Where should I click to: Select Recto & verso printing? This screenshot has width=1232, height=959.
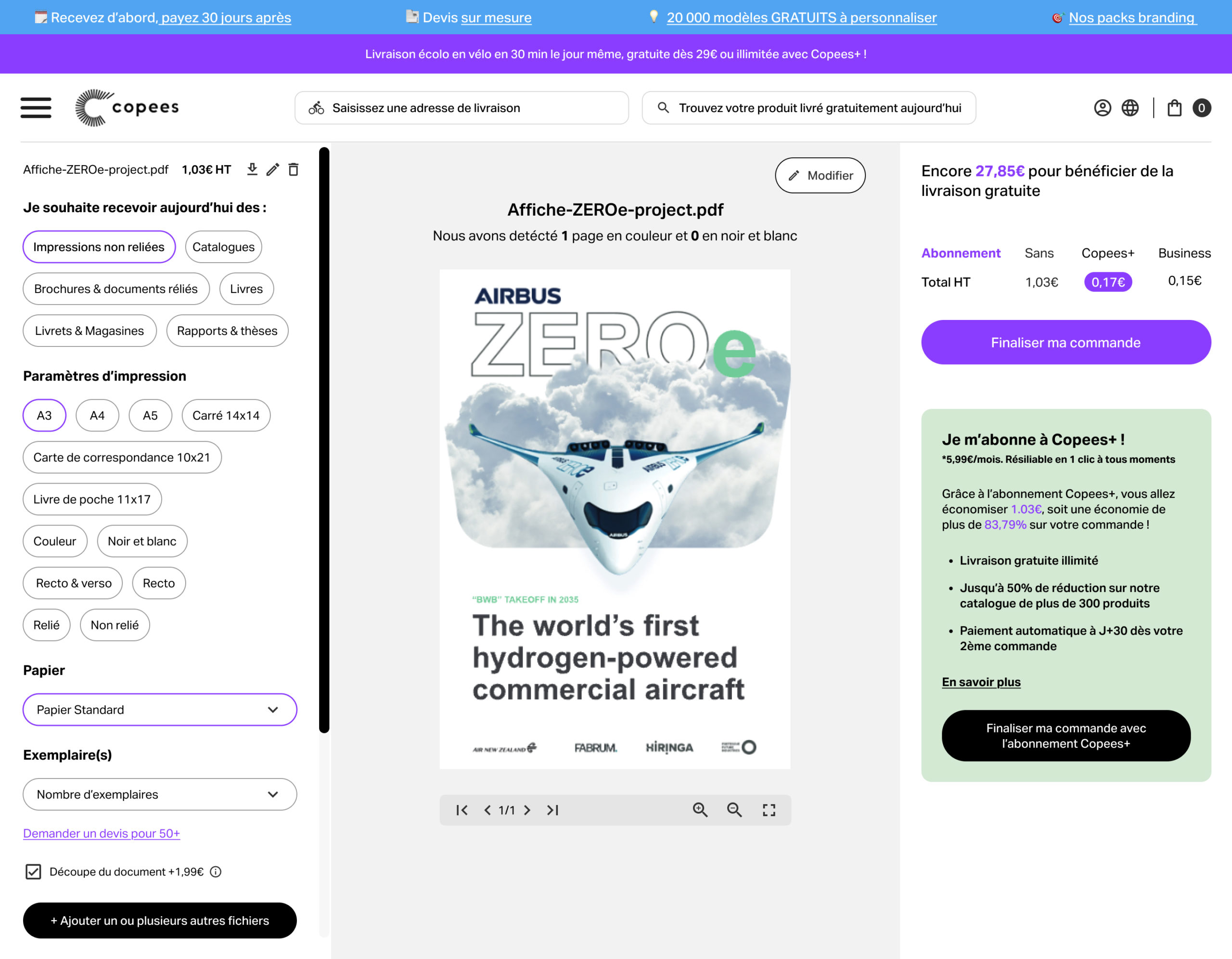click(73, 583)
